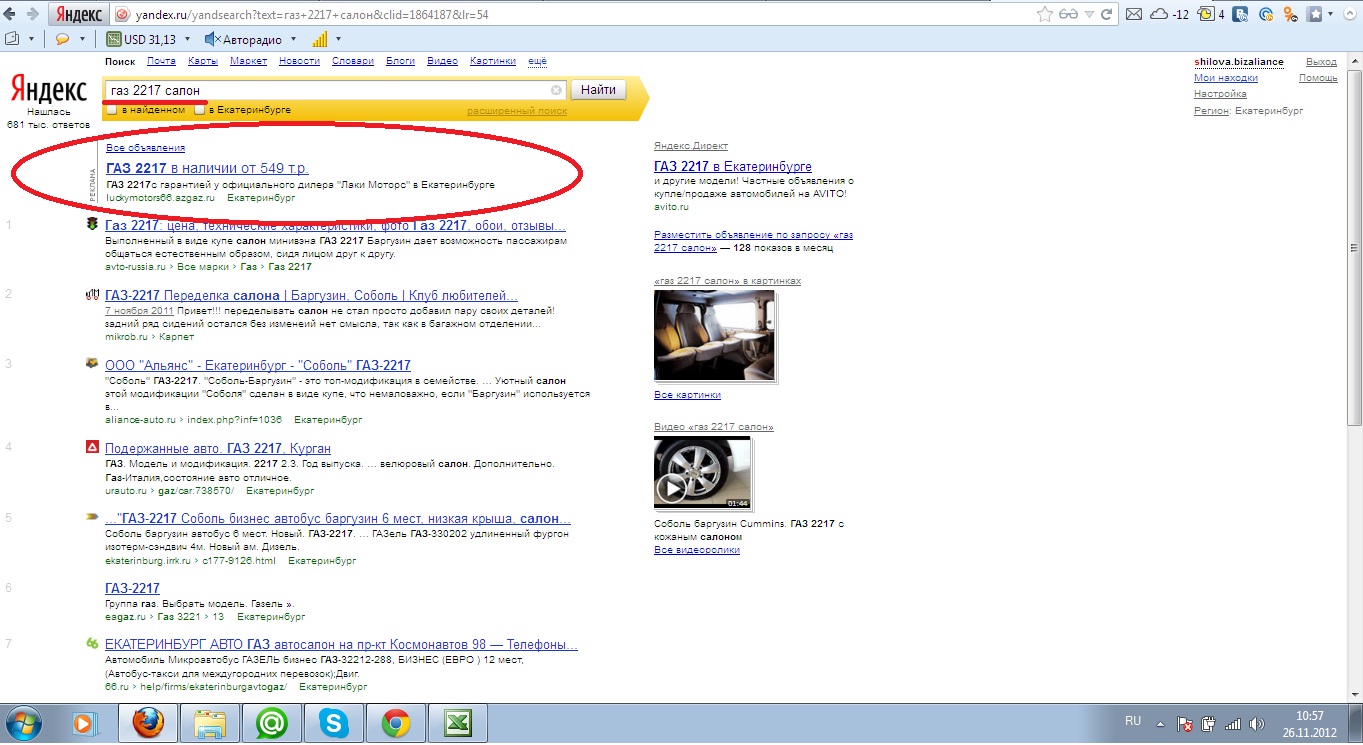Tick the 'в Екатеринбурге' checkbox
Image resolution: width=1363 pixels, height=745 pixels.
click(199, 109)
